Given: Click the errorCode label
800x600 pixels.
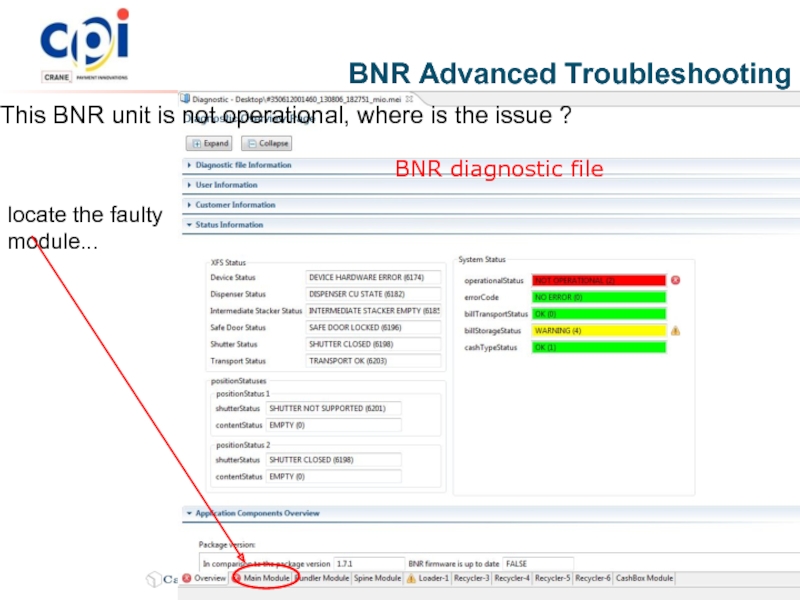Looking at the screenshot, I should [481, 297].
